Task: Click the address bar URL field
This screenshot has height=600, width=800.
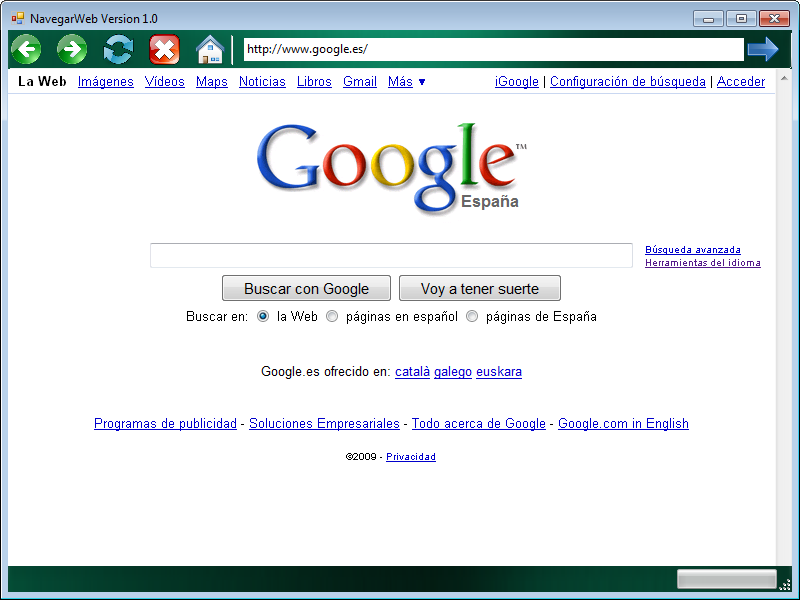Action: pyautogui.click(x=493, y=49)
